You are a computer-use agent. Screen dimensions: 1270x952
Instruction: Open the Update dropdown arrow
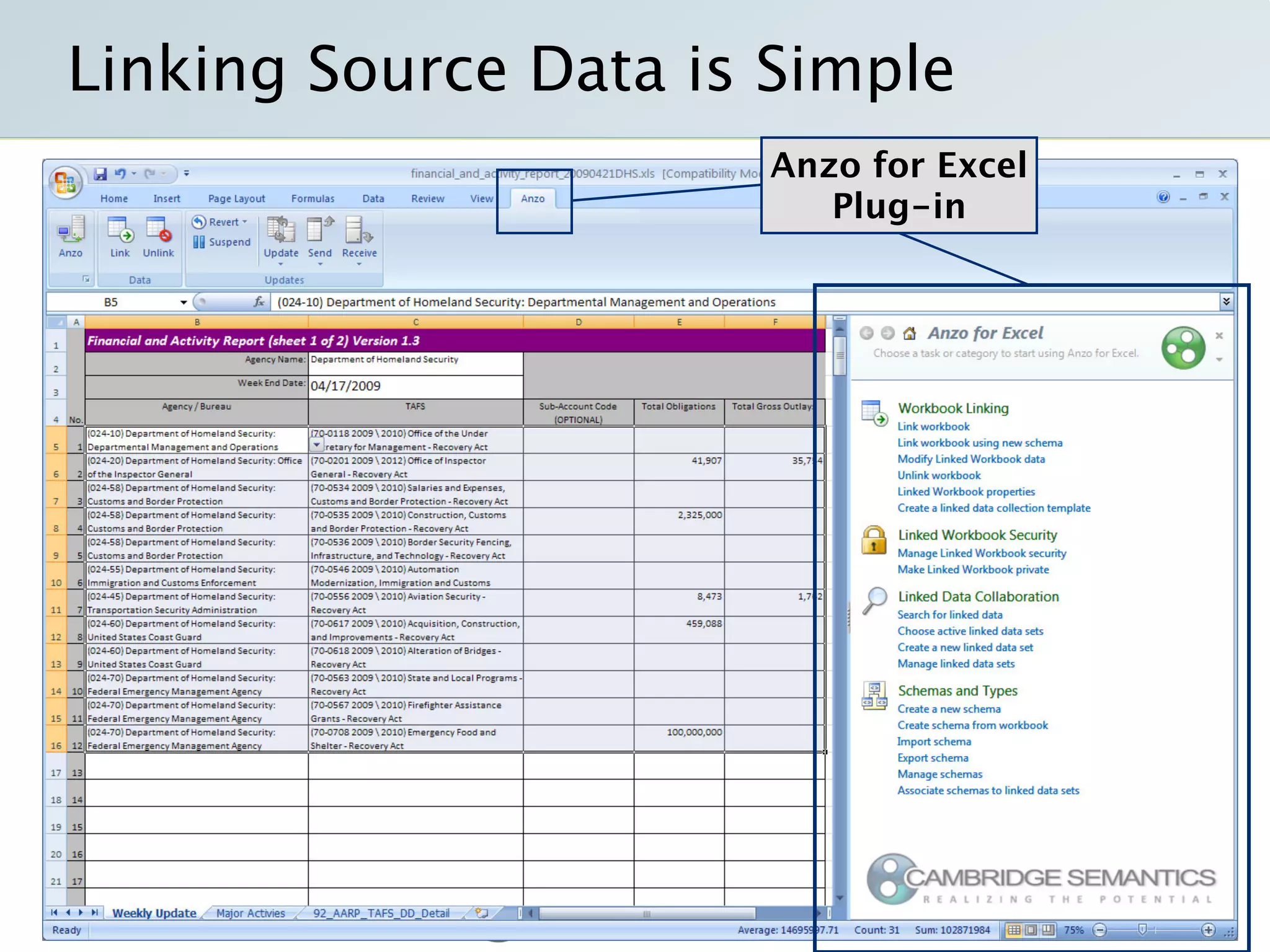pos(281,265)
